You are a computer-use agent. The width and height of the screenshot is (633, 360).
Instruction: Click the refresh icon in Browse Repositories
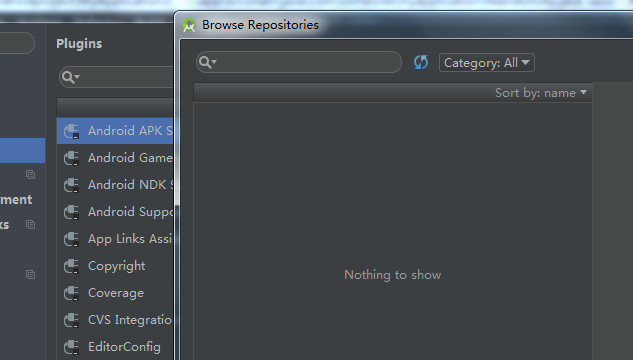pos(421,63)
